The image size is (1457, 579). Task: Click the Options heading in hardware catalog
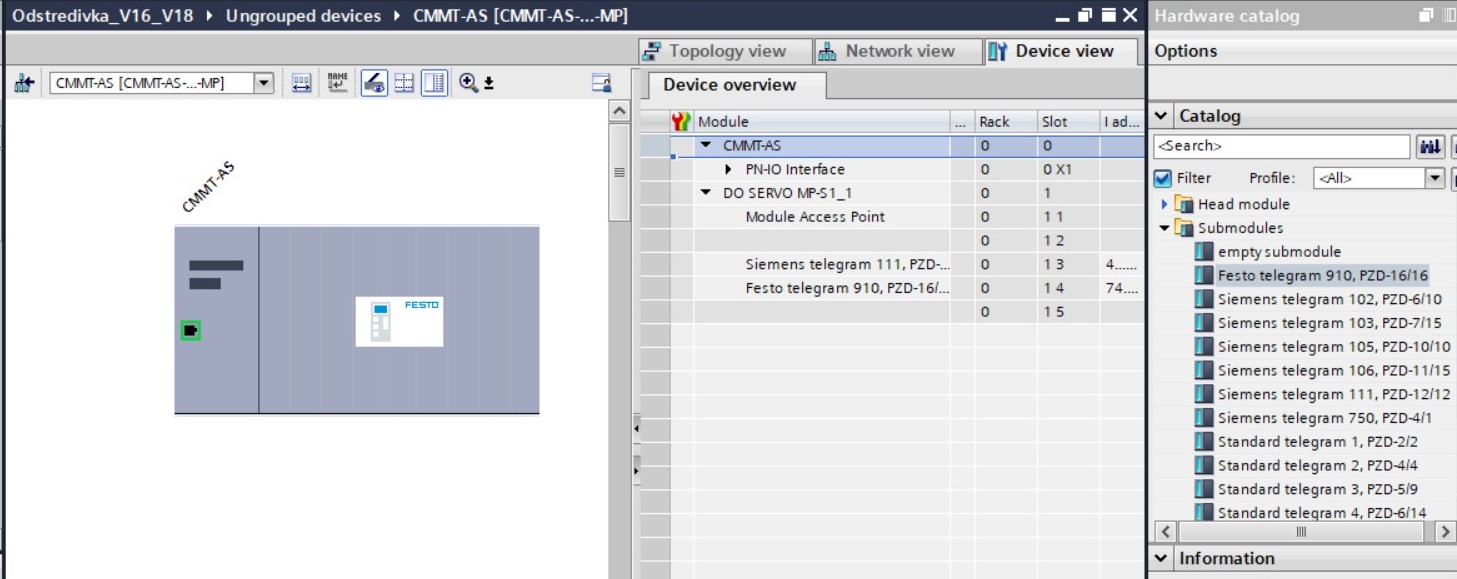click(1186, 51)
